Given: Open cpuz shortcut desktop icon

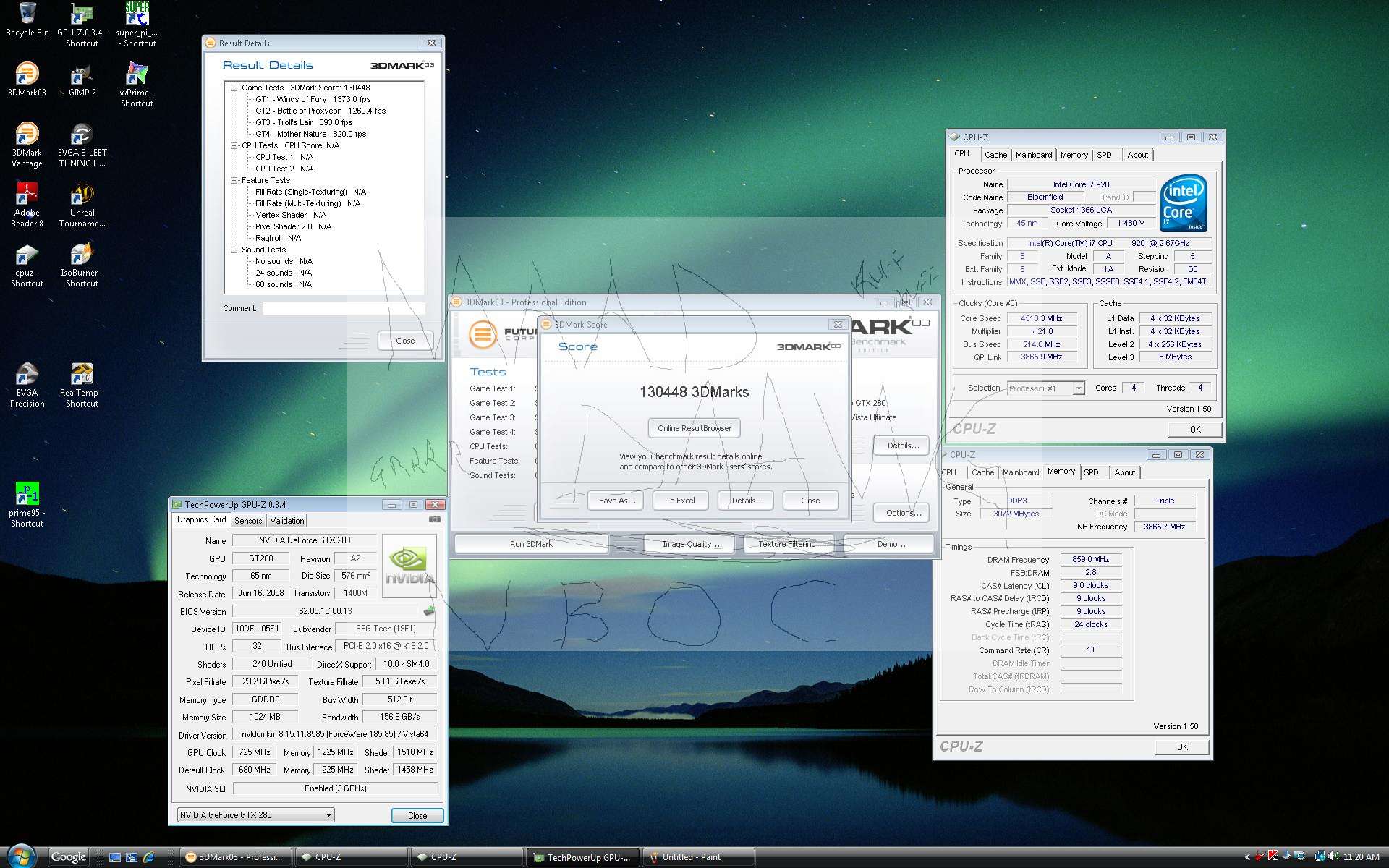Looking at the screenshot, I should [x=27, y=265].
